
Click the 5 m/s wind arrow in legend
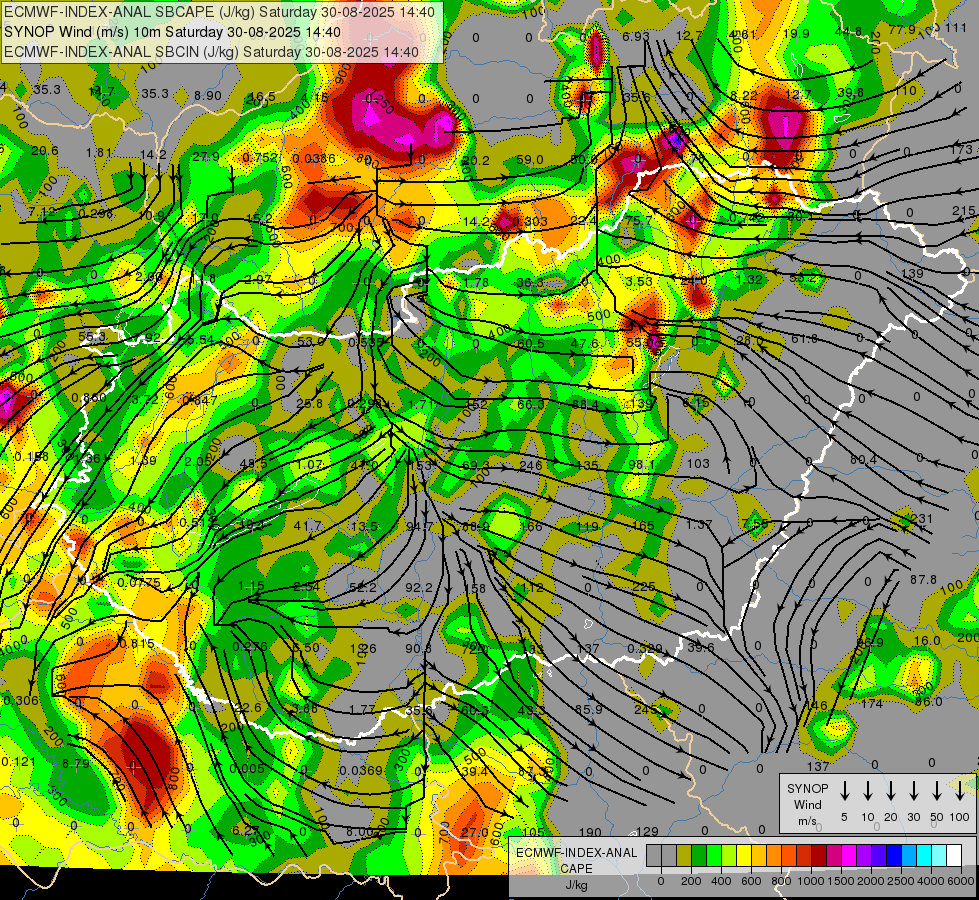844,791
